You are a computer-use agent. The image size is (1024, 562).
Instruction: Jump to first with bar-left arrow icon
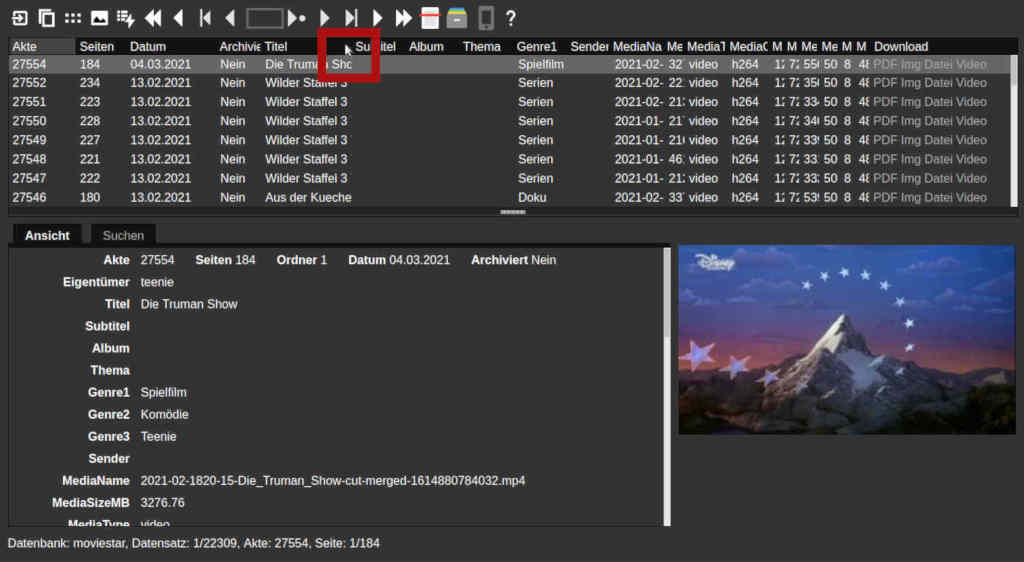(205, 17)
